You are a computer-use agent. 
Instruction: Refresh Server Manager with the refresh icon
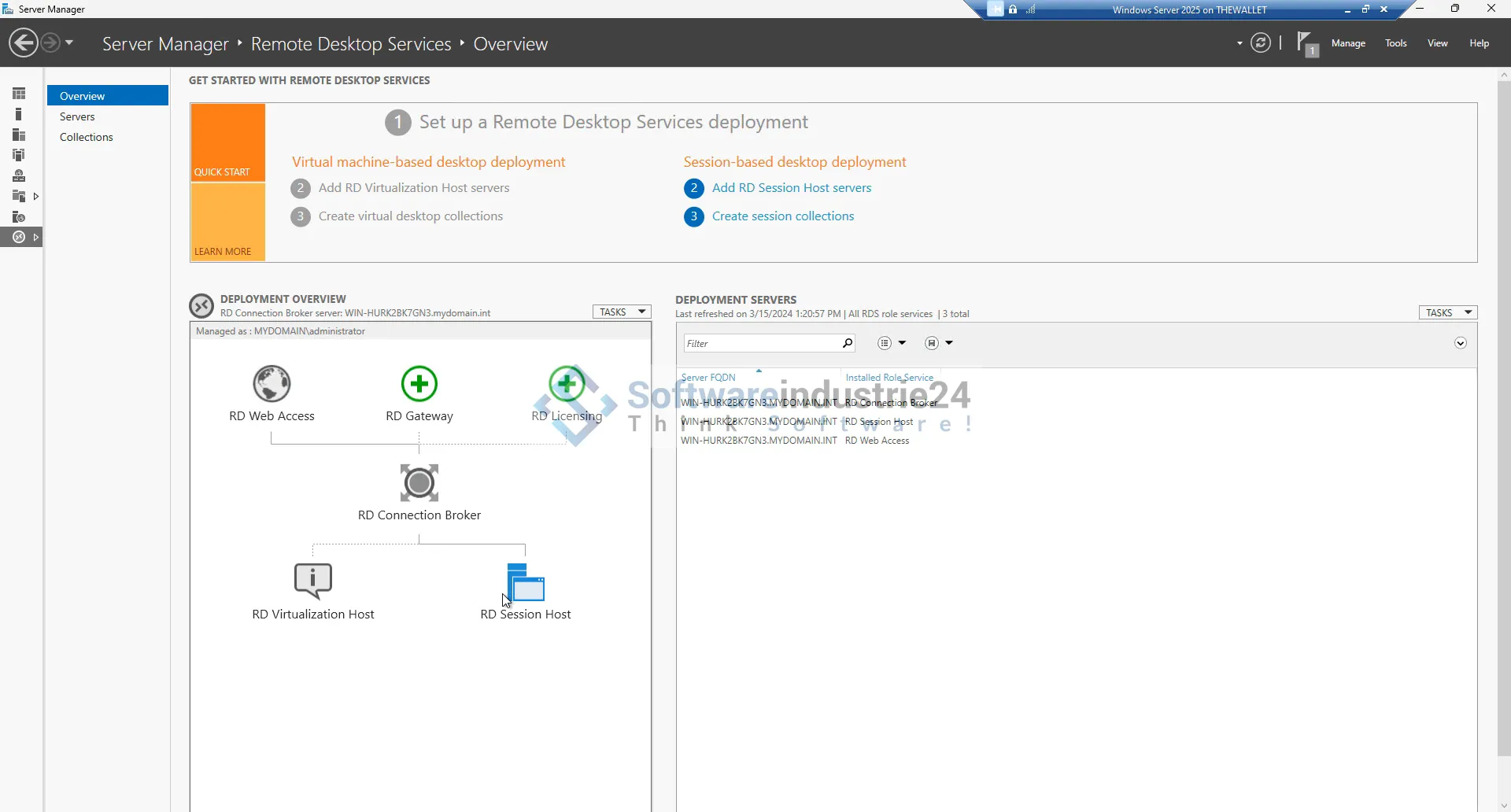tap(1261, 43)
